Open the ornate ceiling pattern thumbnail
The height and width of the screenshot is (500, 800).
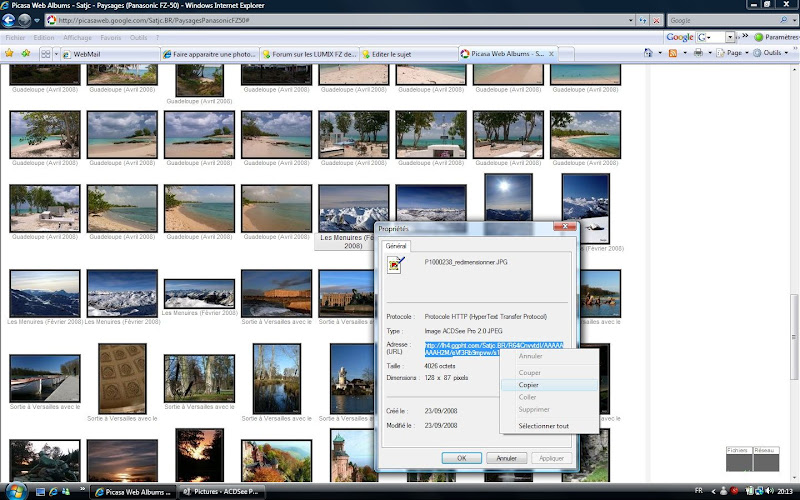click(122, 379)
